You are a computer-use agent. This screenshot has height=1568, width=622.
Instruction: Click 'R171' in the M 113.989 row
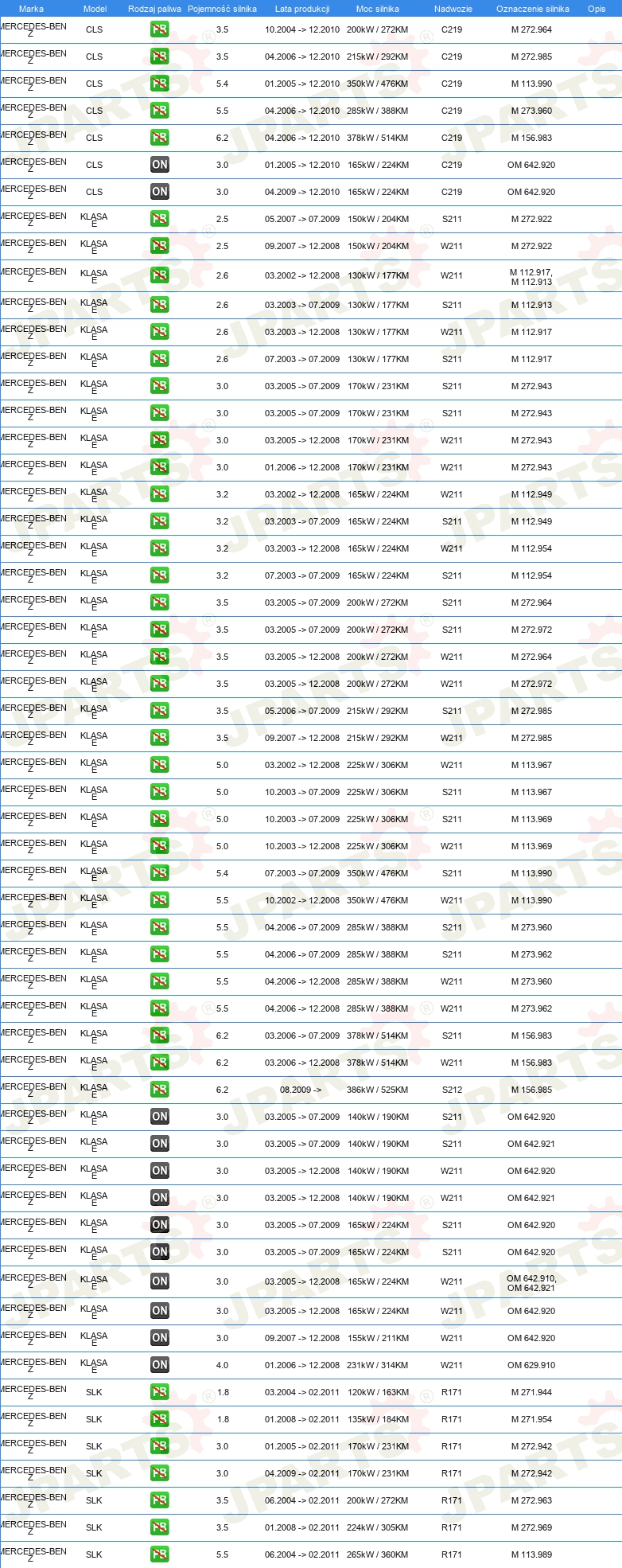(x=452, y=1554)
